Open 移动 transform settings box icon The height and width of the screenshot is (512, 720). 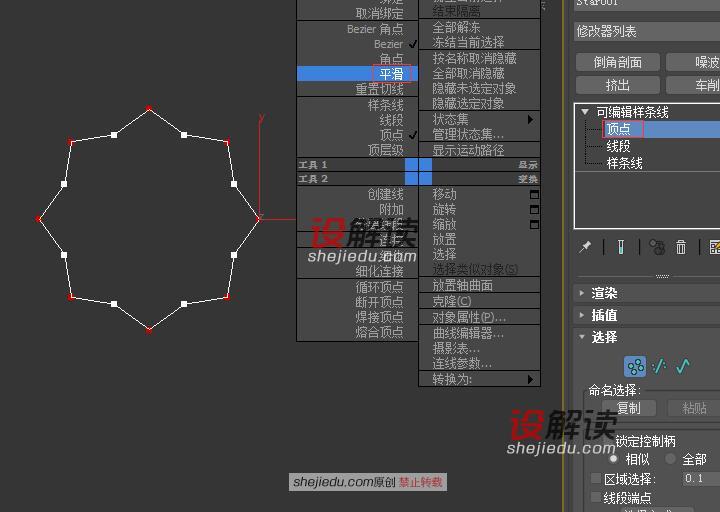534,195
